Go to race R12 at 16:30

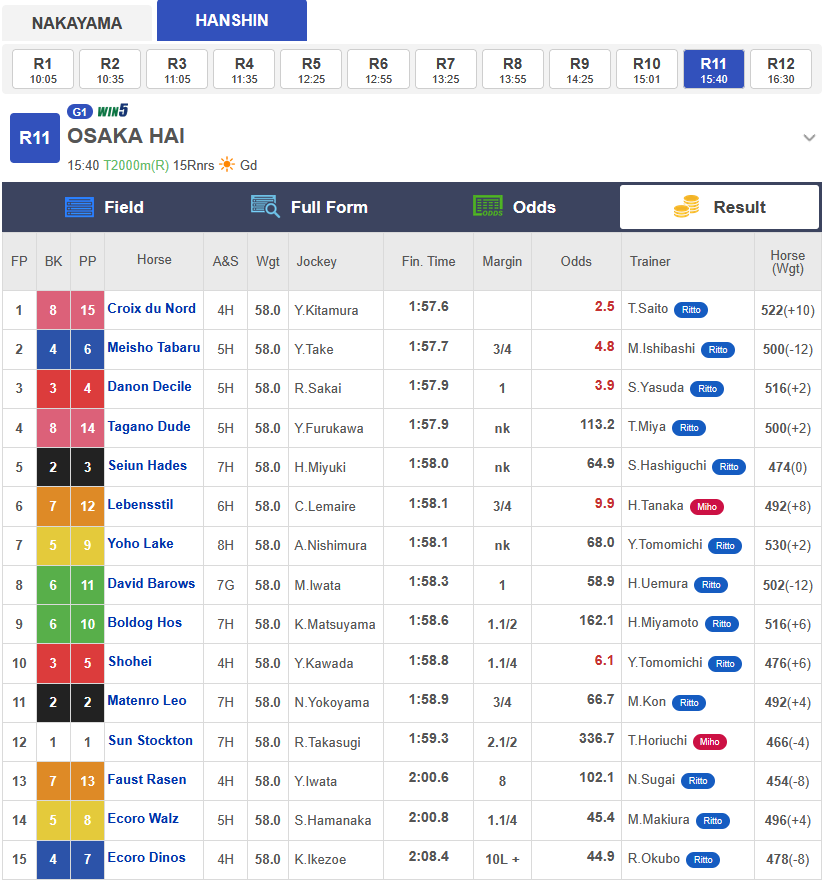pyautogui.click(x=781, y=70)
